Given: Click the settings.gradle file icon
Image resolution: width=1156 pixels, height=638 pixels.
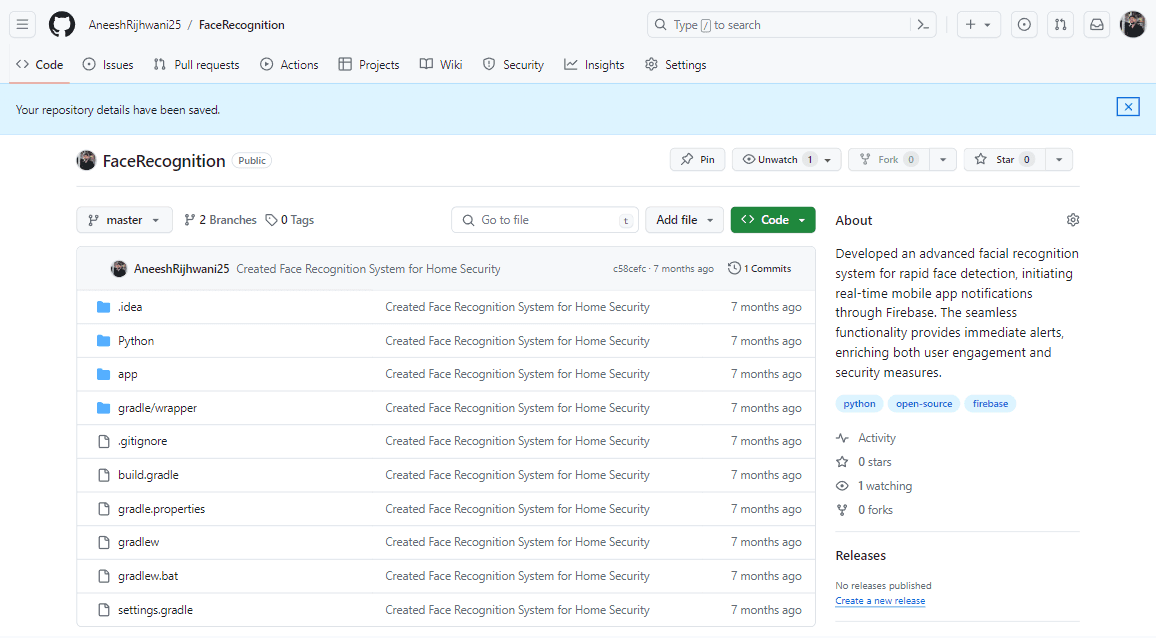Looking at the screenshot, I should pyautogui.click(x=104, y=610).
